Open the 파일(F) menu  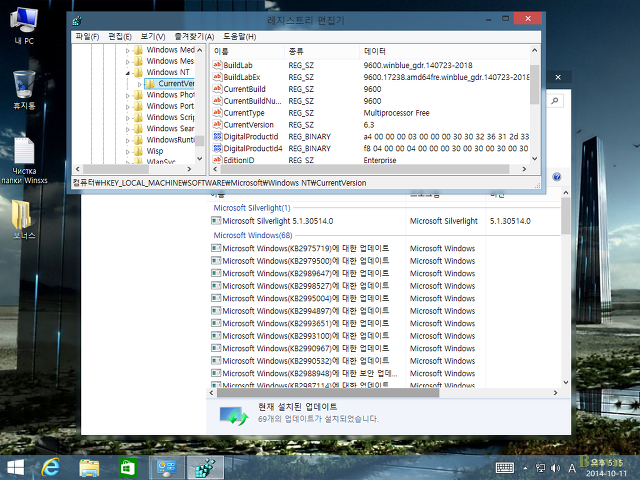[x=87, y=37]
